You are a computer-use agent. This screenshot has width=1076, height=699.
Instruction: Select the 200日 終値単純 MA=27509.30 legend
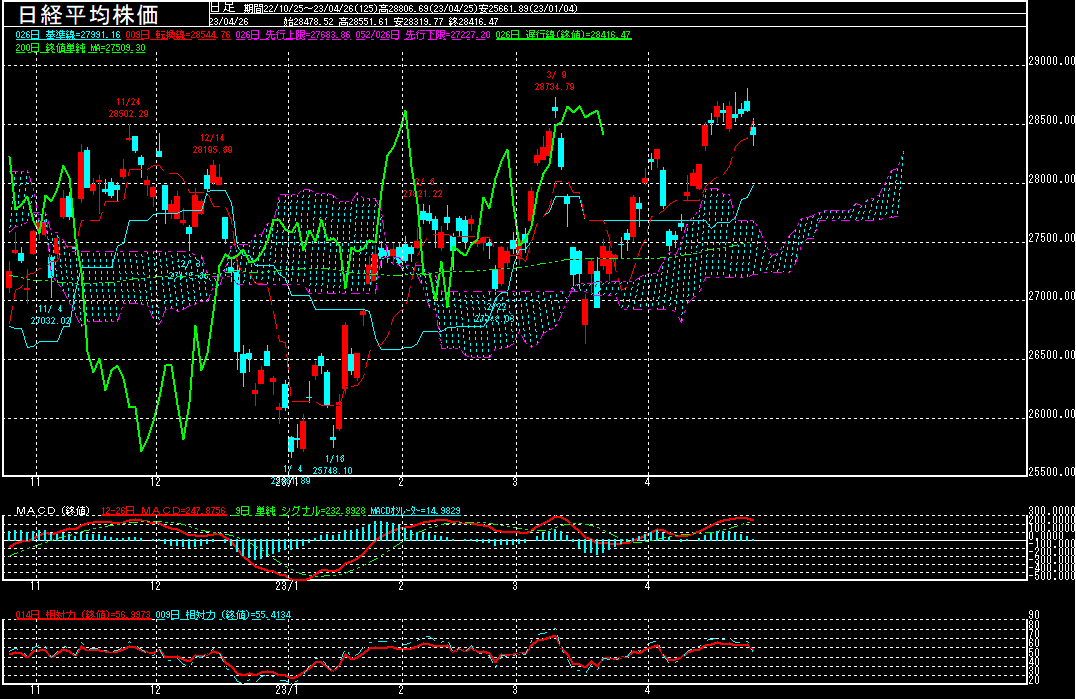pos(80,48)
